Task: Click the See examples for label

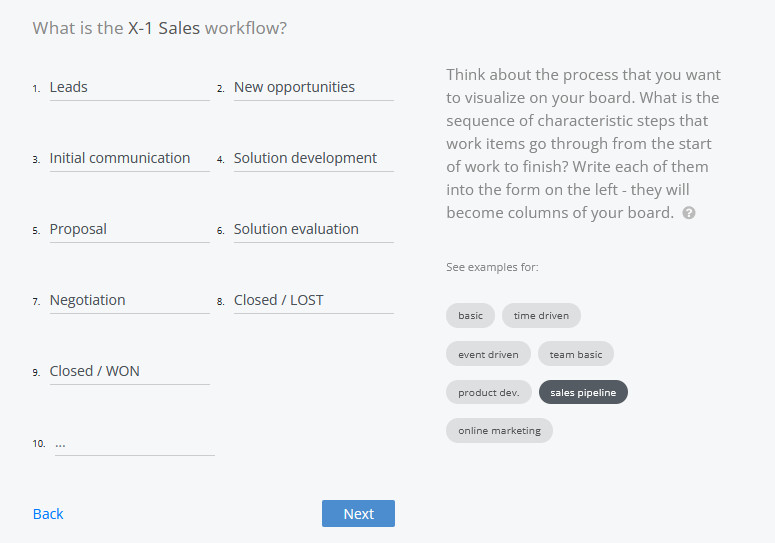Action: (492, 267)
